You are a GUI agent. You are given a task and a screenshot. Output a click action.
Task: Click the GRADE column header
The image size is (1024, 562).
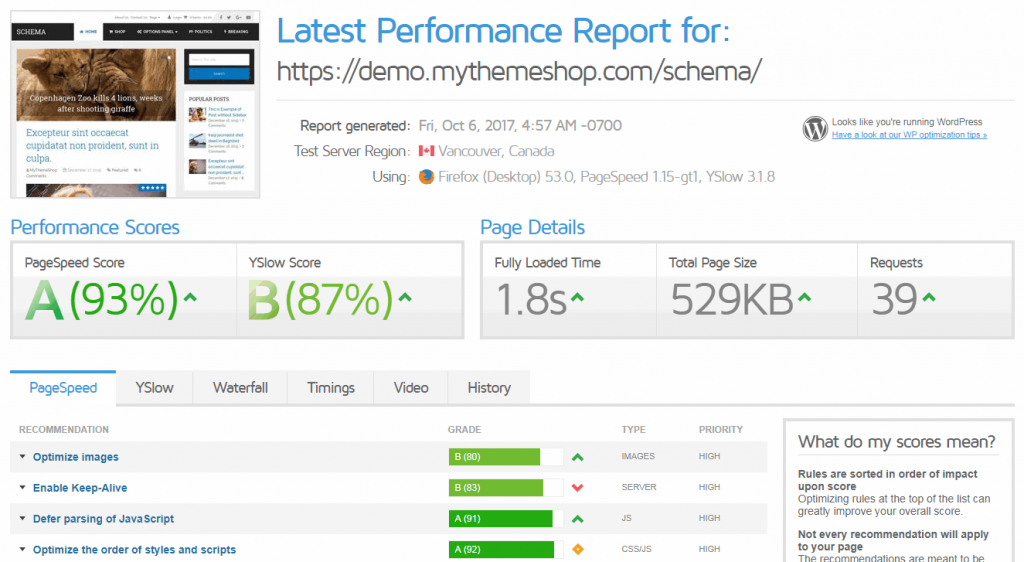(x=464, y=429)
